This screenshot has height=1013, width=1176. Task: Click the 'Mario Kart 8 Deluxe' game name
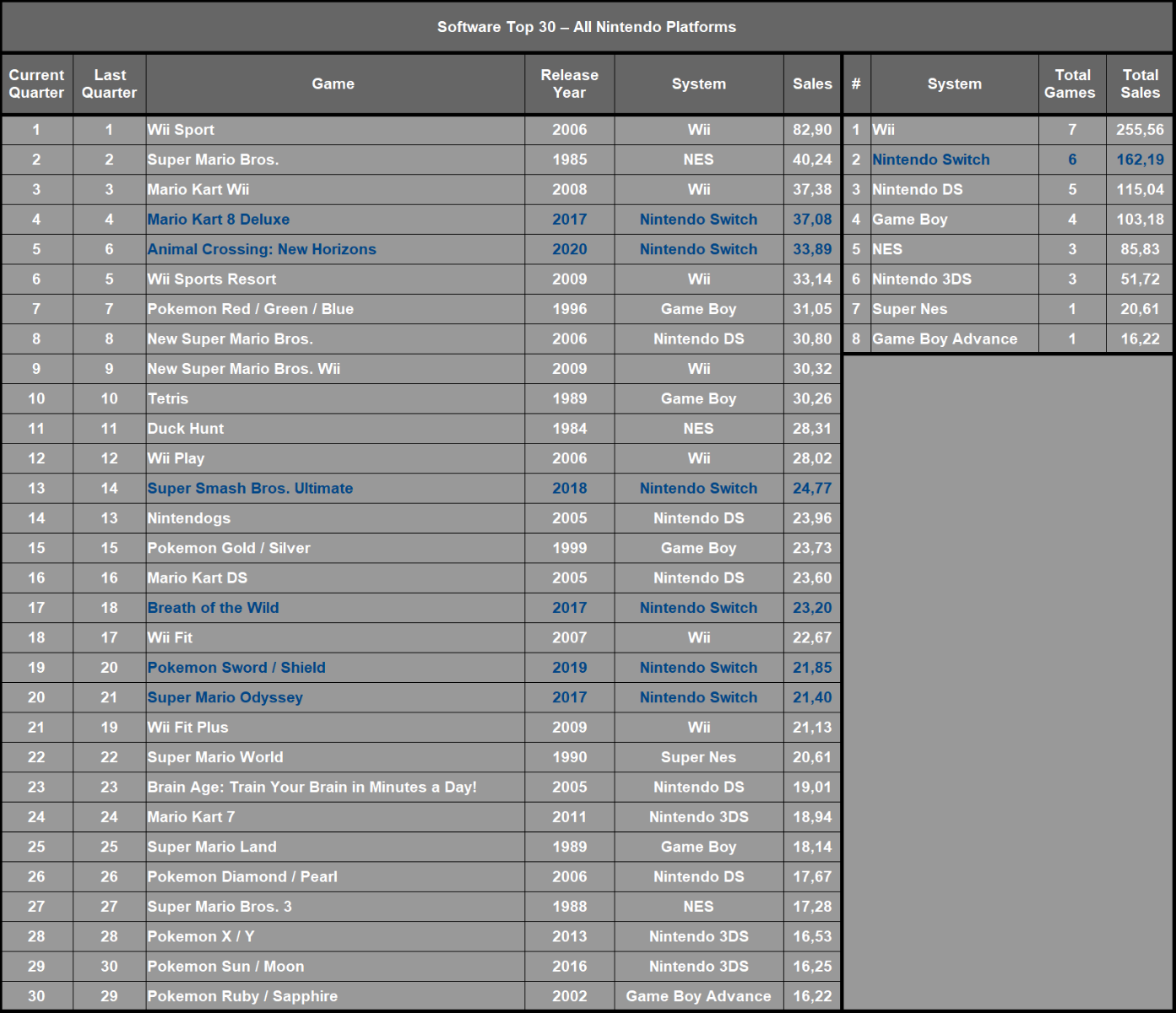[219, 219]
